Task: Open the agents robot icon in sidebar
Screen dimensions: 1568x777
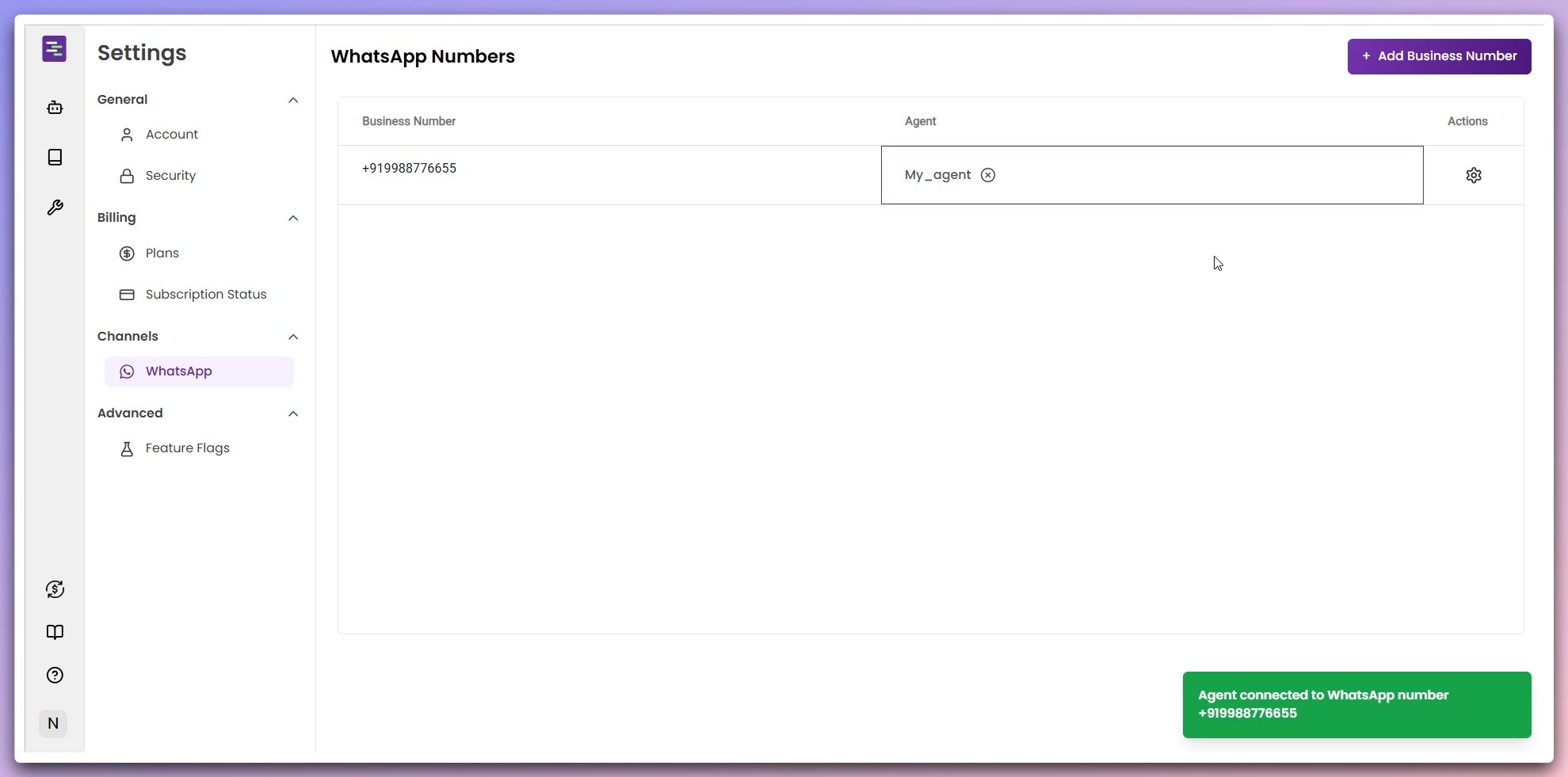Action: (55, 107)
